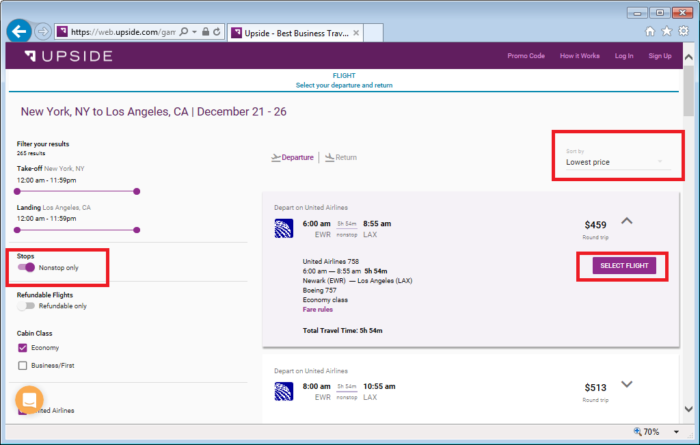Open the Sort by Lowest price dropdown
Screen dimensions: 700x445
pos(617,162)
